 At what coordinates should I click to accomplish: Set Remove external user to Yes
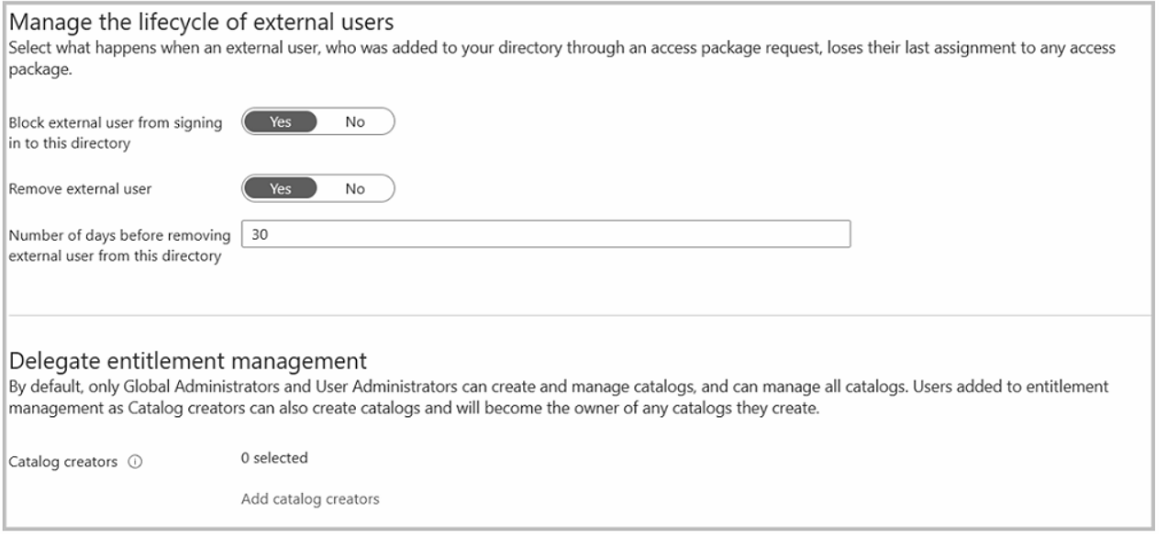(280, 188)
